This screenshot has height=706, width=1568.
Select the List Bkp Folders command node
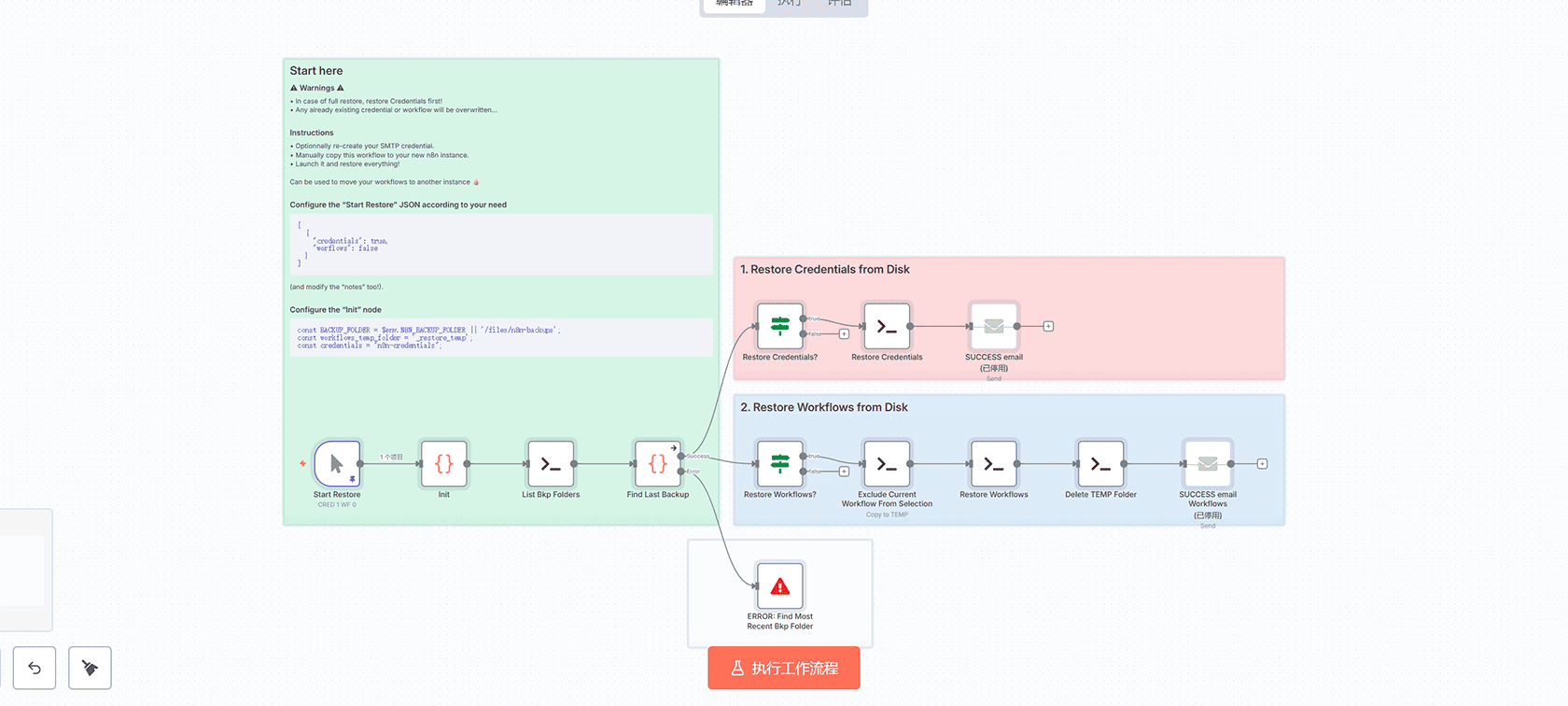pyautogui.click(x=551, y=463)
